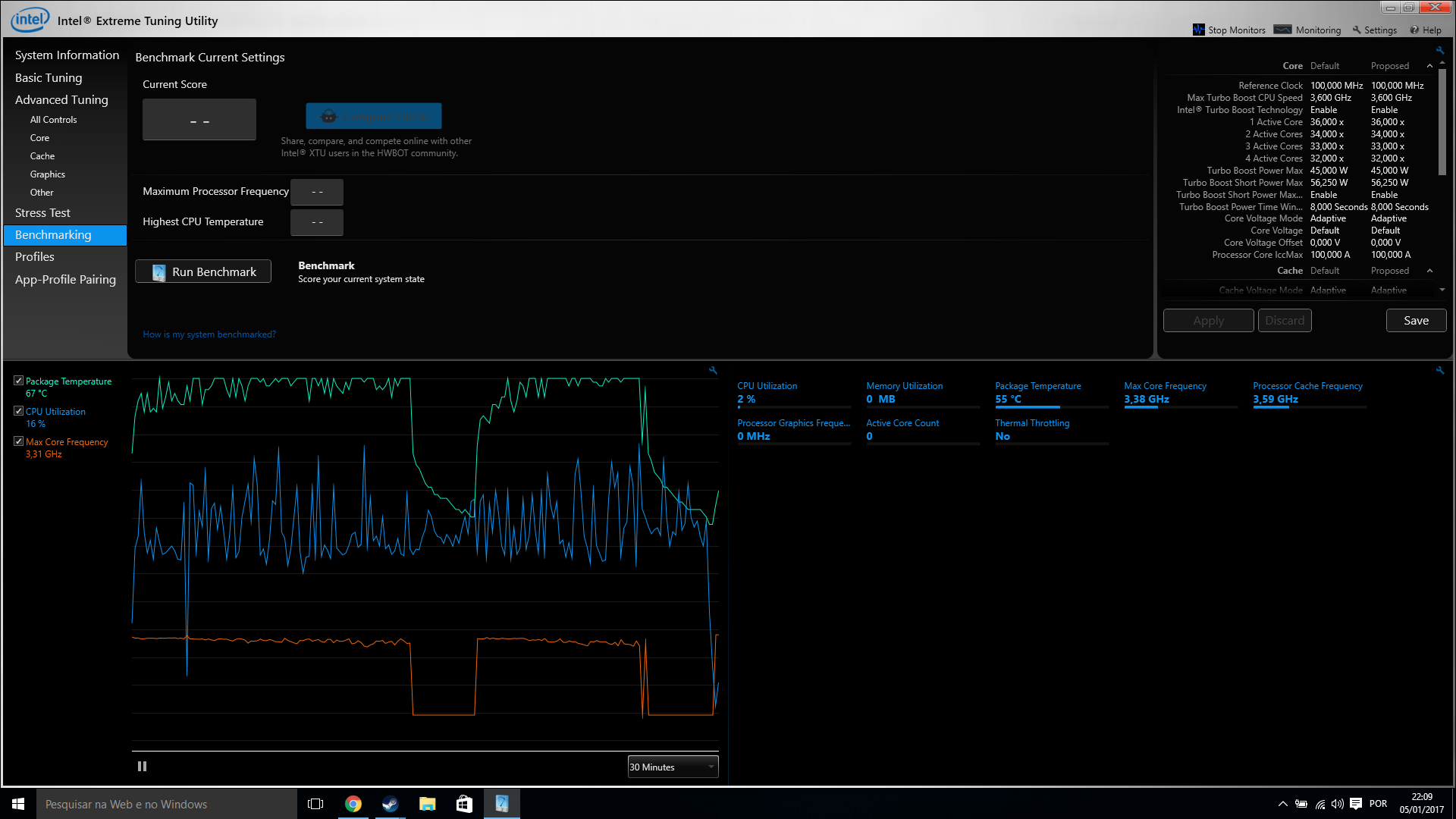
Task: Open Task View in the taskbar
Action: [x=315, y=804]
